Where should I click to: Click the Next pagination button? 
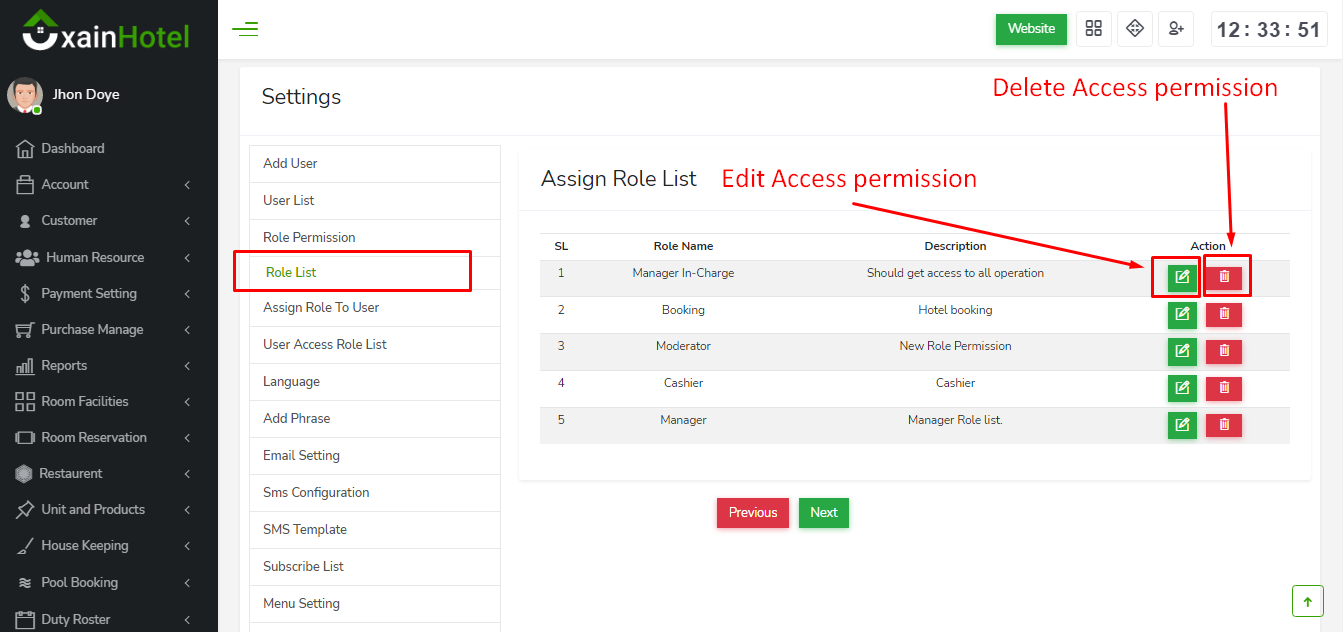823,513
